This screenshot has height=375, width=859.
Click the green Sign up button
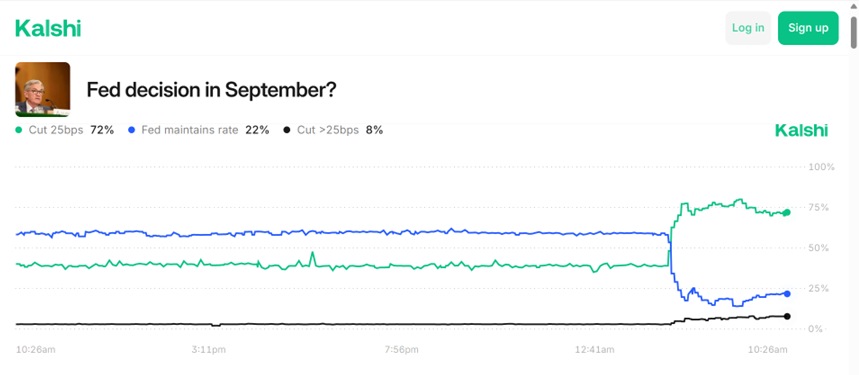click(808, 28)
